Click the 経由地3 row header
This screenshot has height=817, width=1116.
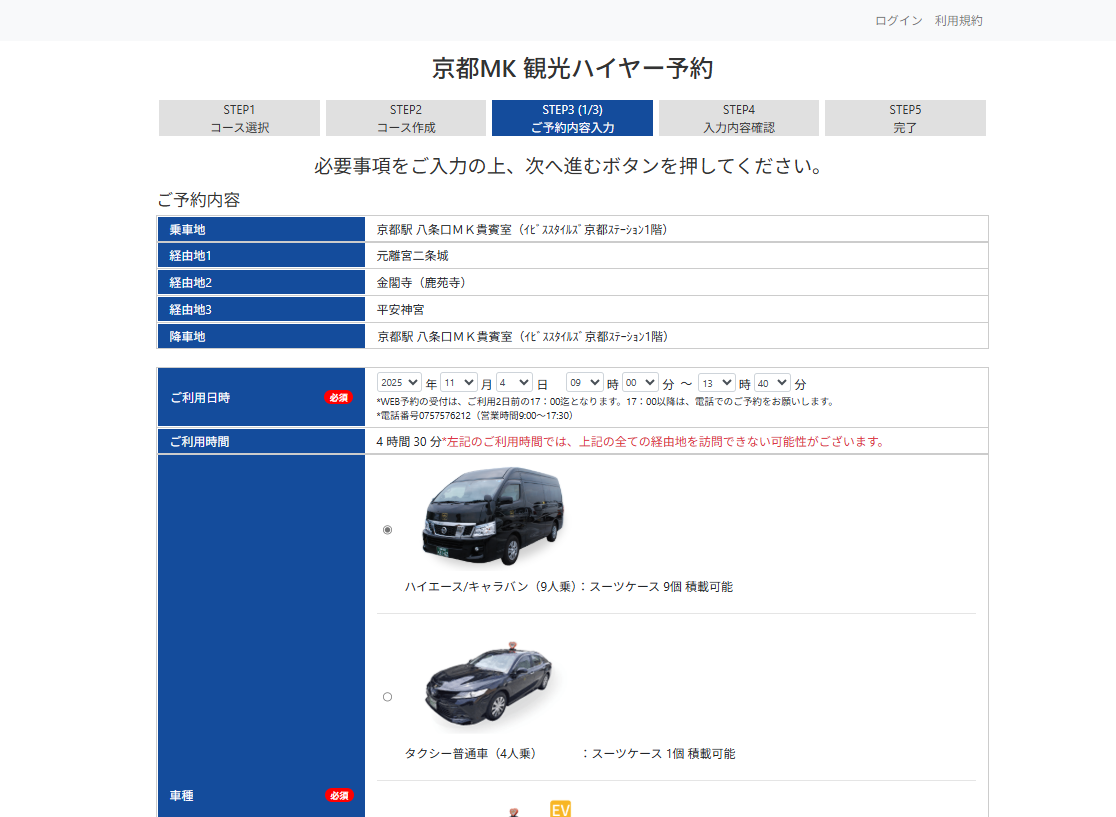tap(261, 310)
